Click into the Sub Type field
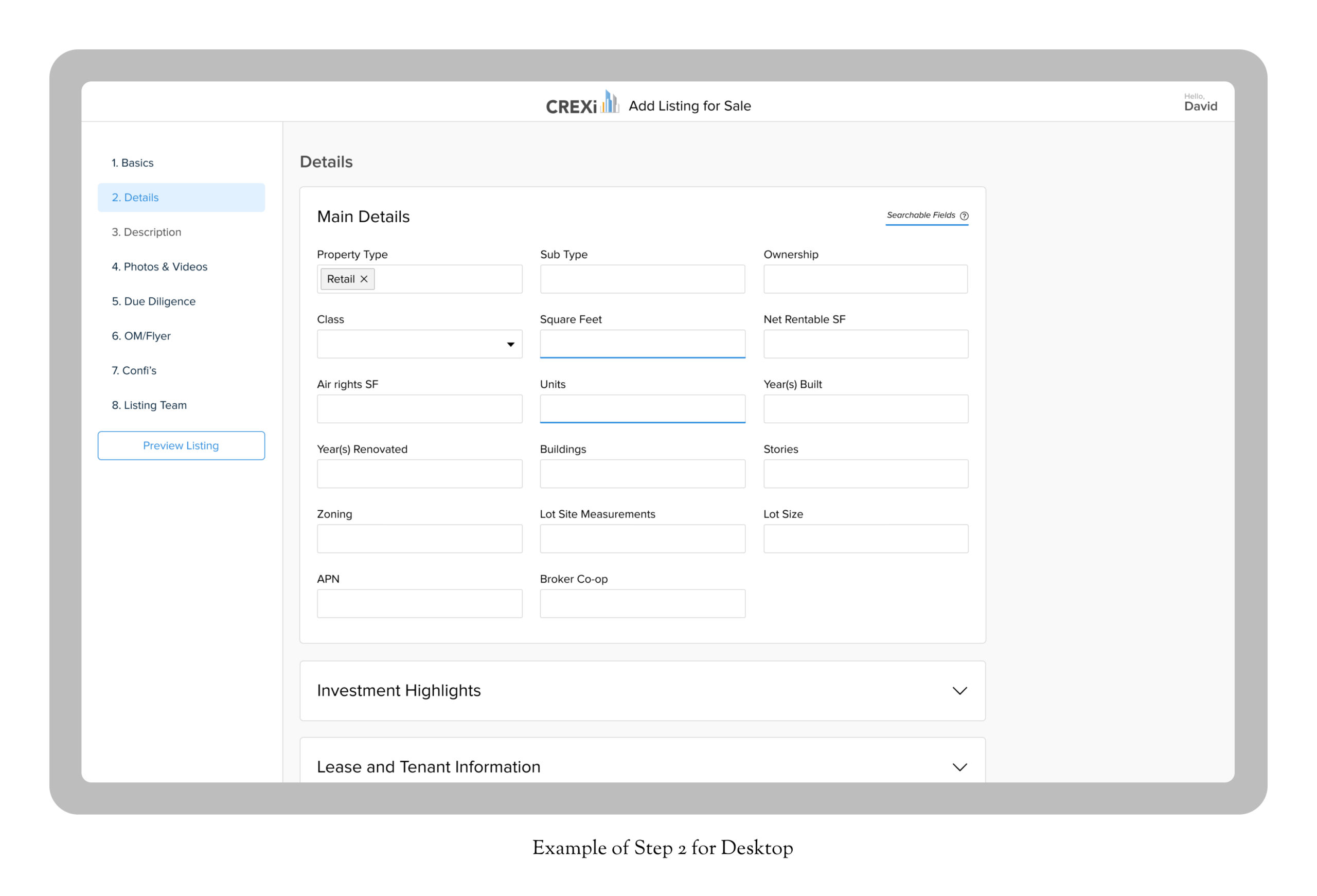1317x896 pixels. 642,279
